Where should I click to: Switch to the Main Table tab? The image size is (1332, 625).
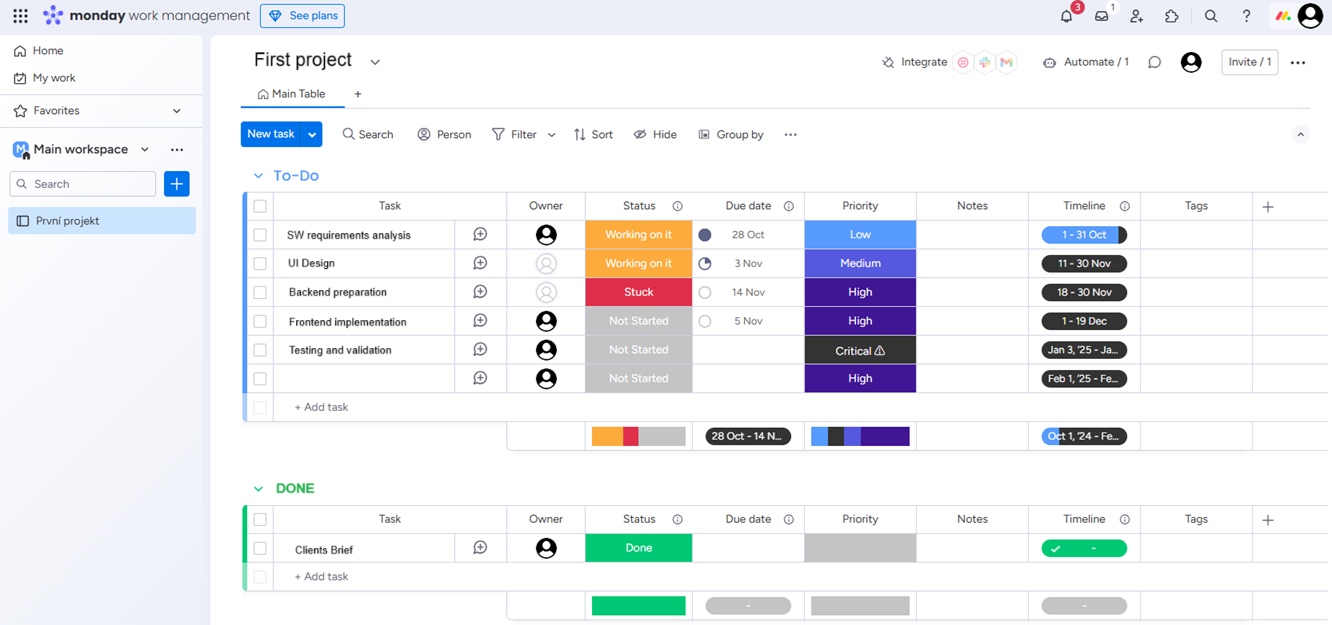(x=291, y=94)
